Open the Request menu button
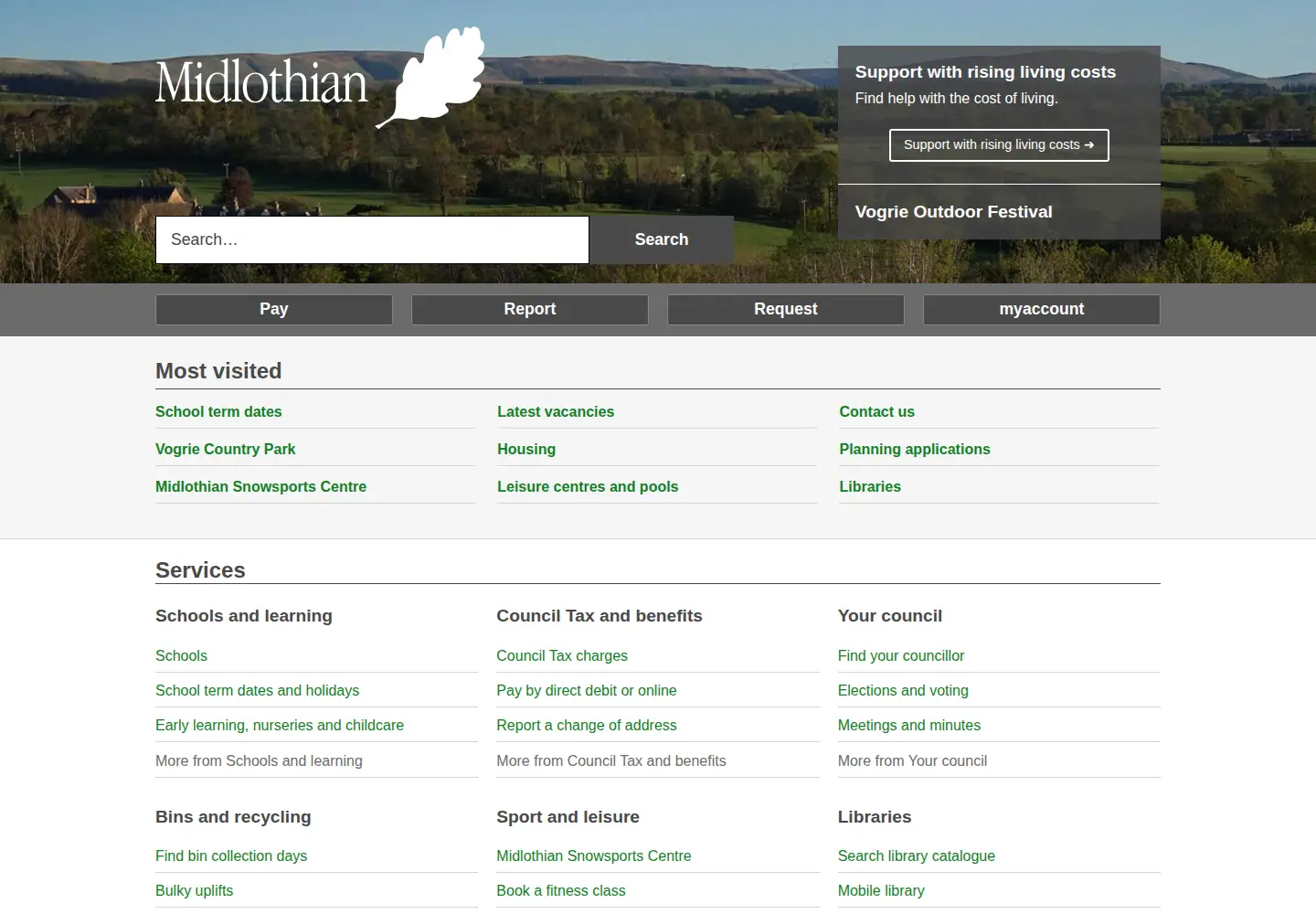1316x914 pixels. tap(786, 310)
